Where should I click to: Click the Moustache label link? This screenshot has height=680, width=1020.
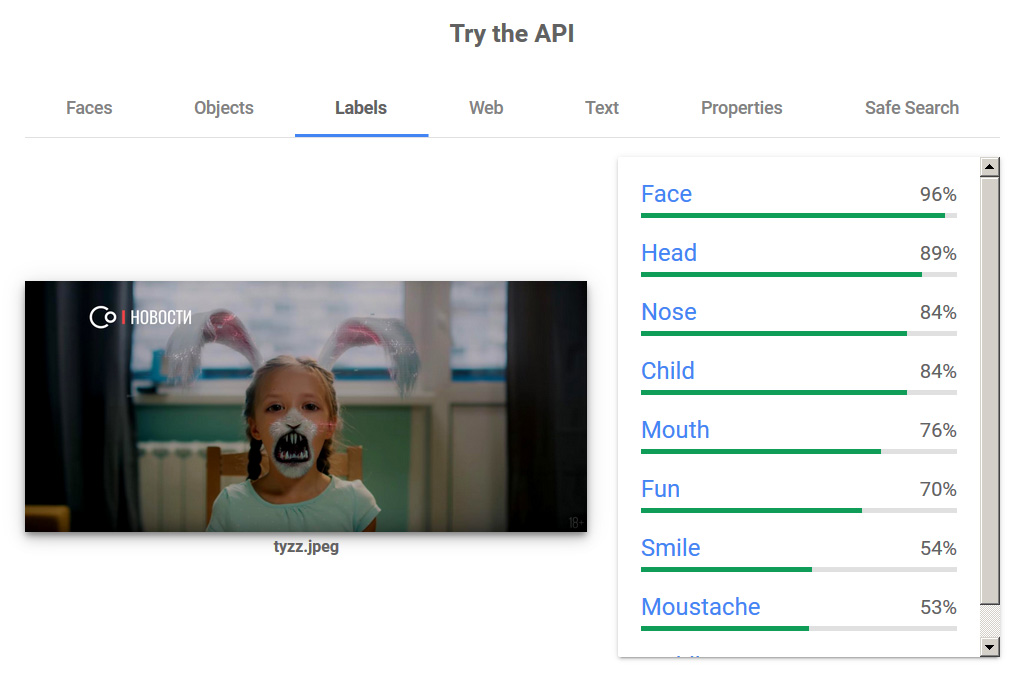(701, 607)
